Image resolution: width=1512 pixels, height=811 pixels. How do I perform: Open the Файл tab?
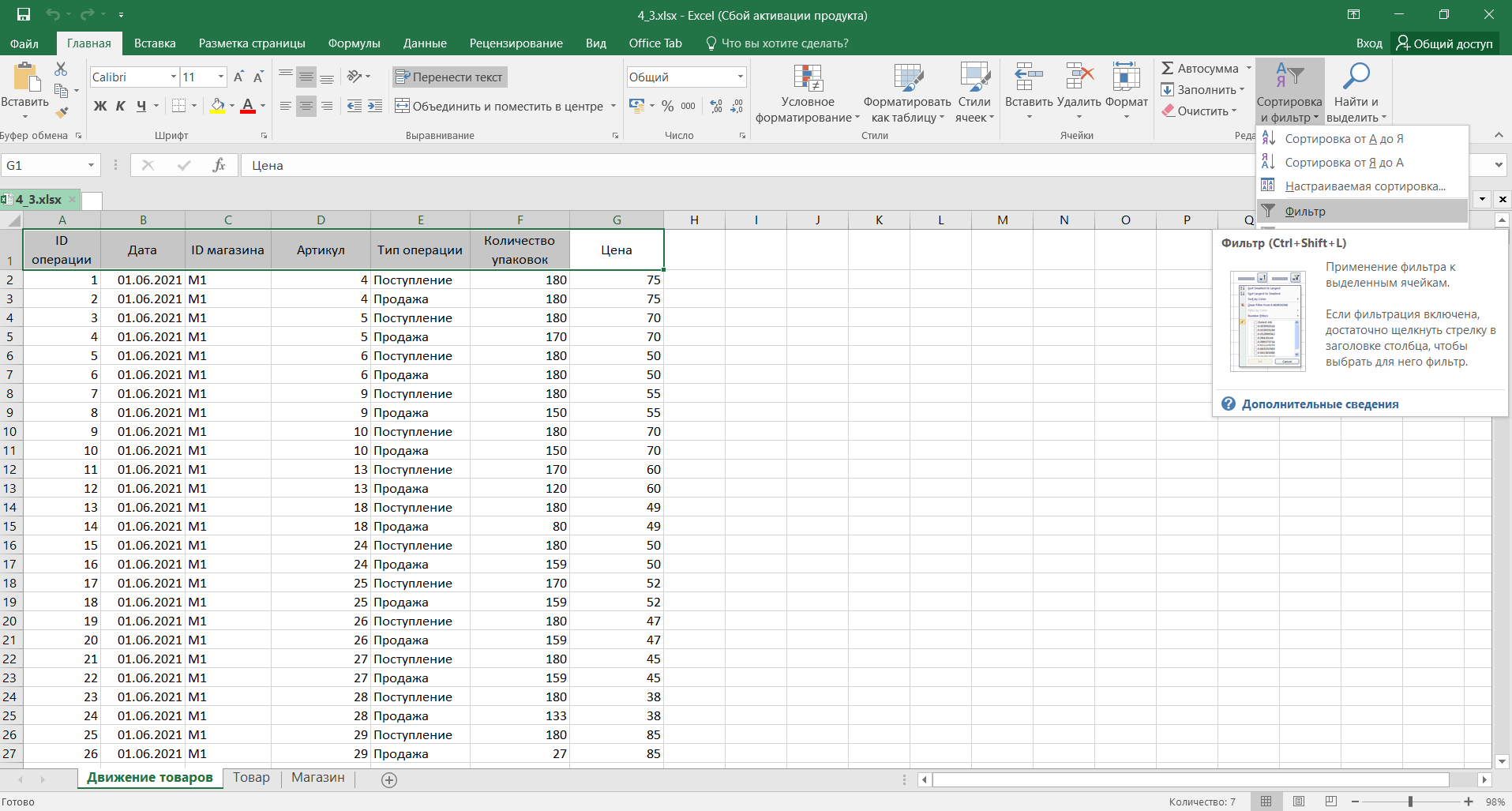click(x=24, y=43)
